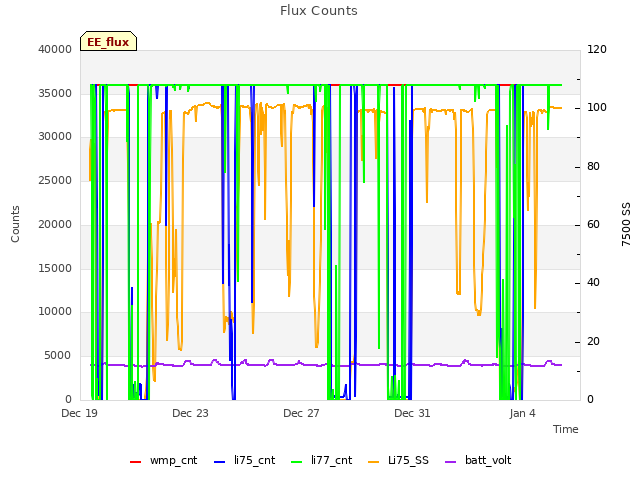640x480 pixels.
Task: Toggle the li77_cnt legend entry
Action: (321, 461)
